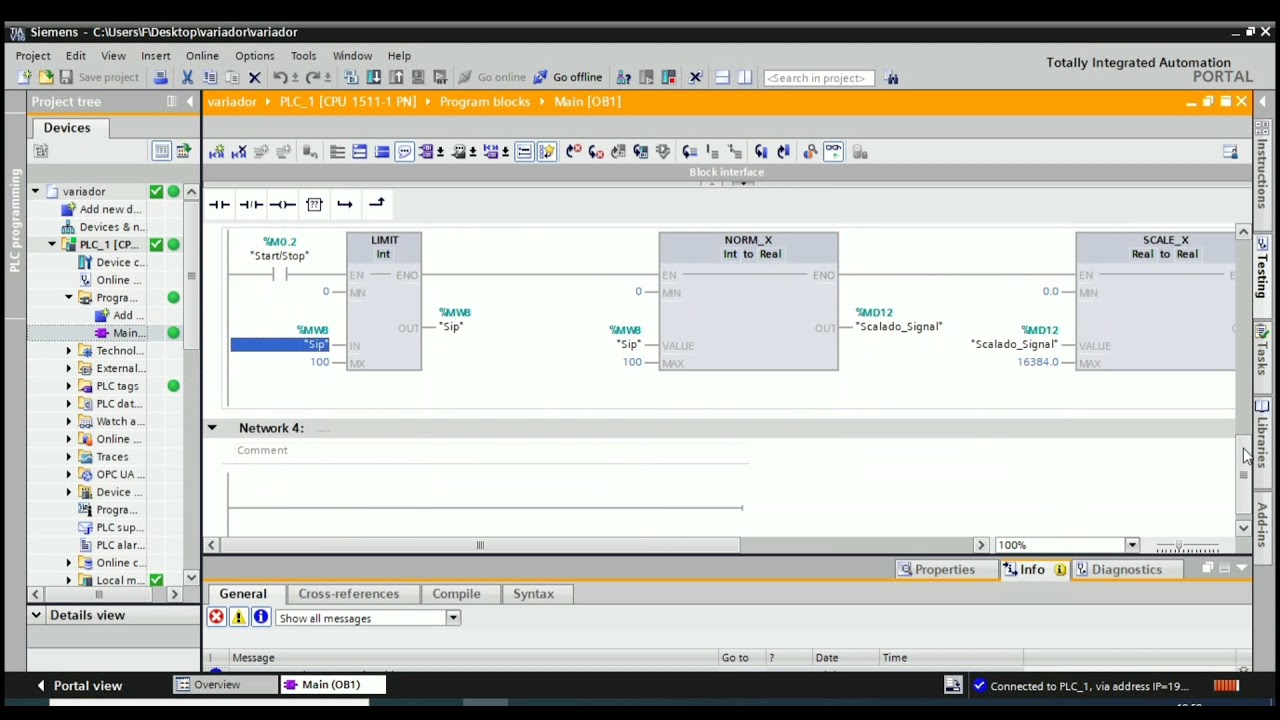The image size is (1280, 720).
Task: Go offline from the PLC
Action: (x=568, y=78)
